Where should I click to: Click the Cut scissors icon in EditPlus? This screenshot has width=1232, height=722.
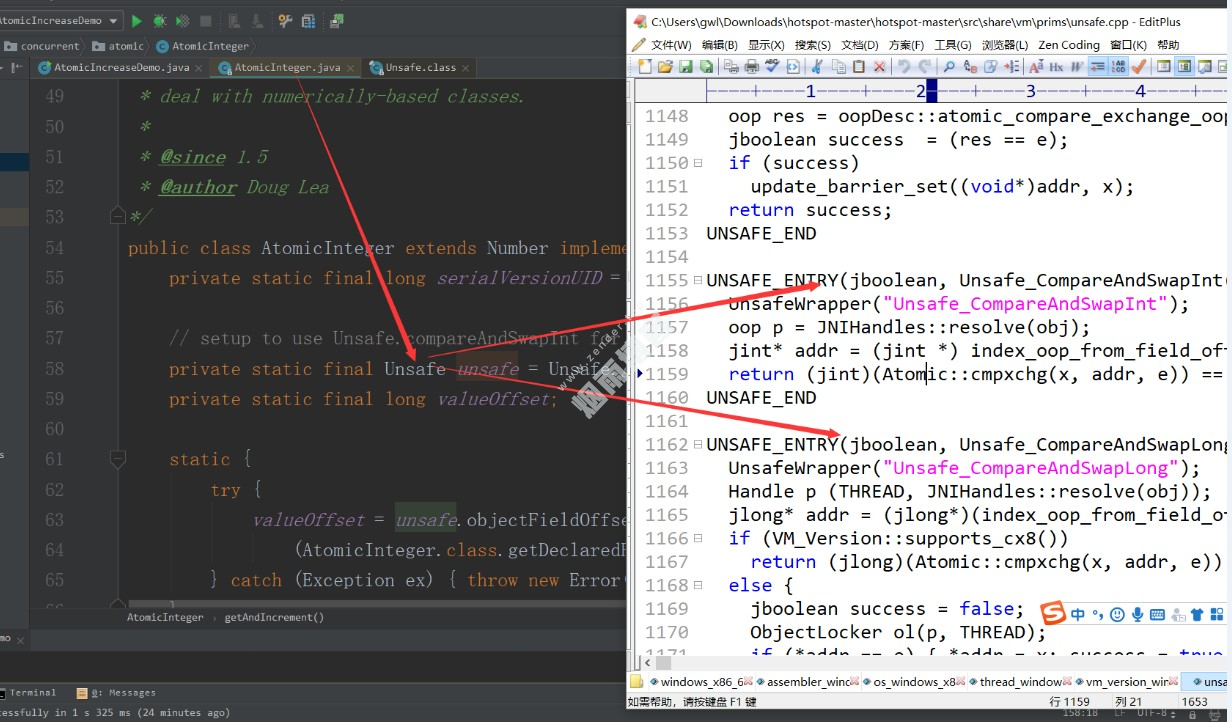click(816, 67)
